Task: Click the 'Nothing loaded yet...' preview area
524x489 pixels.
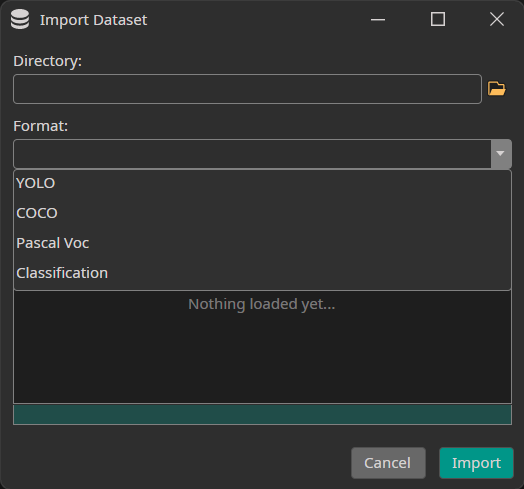Action: [262, 347]
